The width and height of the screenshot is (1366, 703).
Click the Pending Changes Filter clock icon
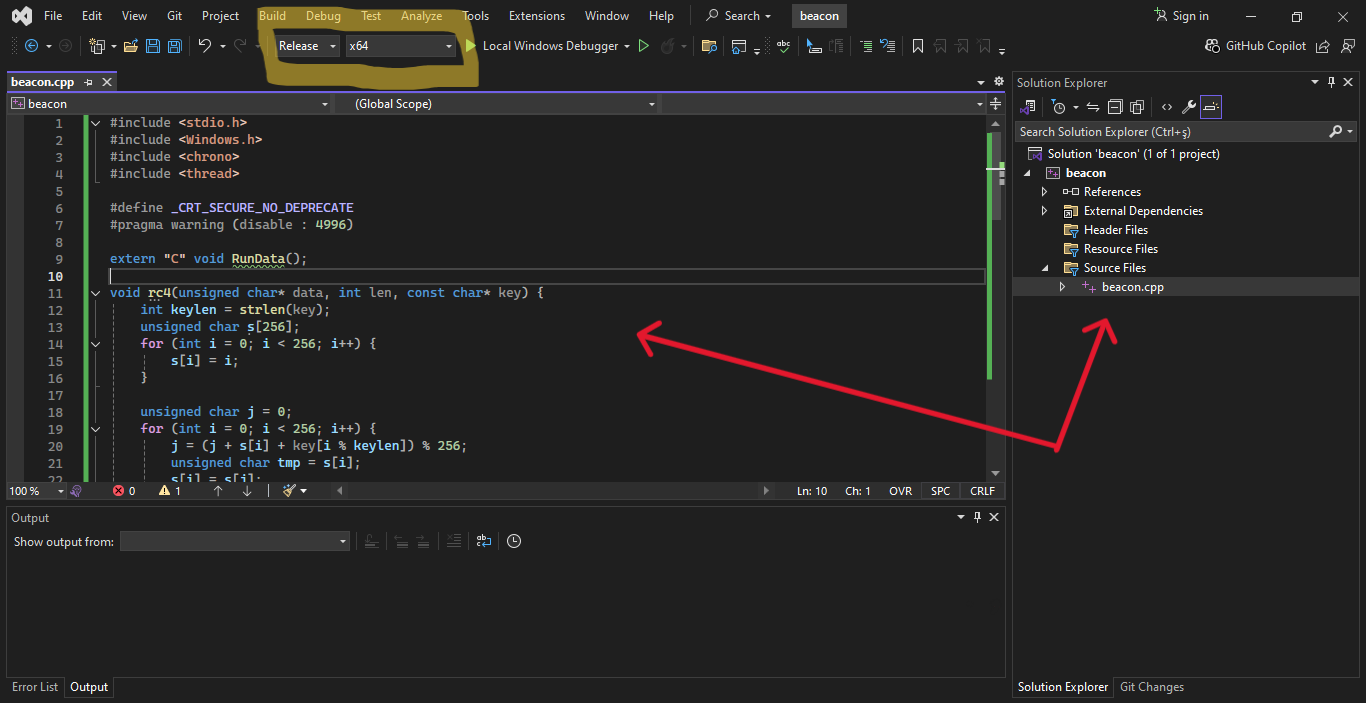1058,107
